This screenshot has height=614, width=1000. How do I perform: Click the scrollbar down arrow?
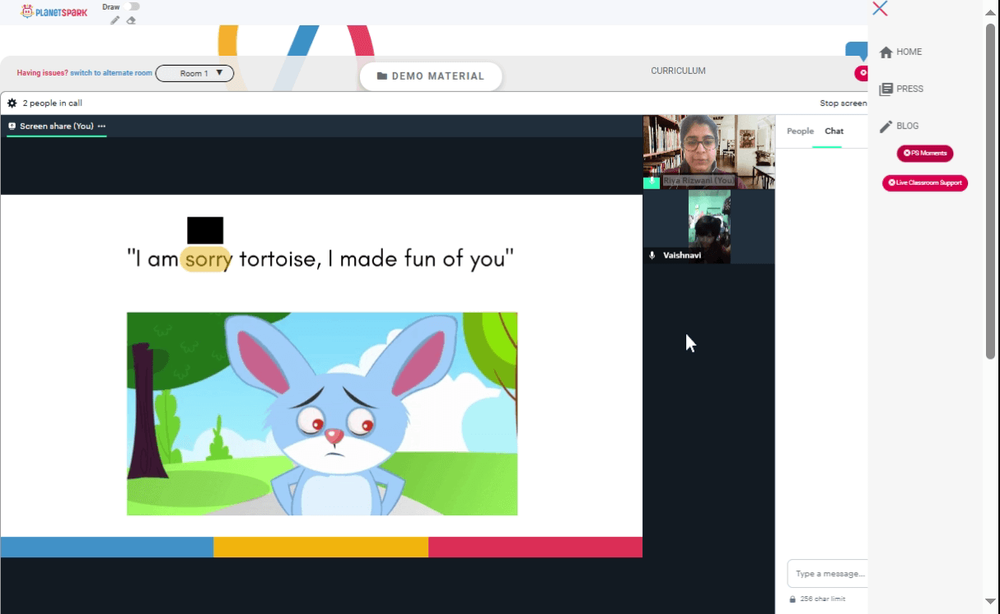pyautogui.click(x=990, y=601)
